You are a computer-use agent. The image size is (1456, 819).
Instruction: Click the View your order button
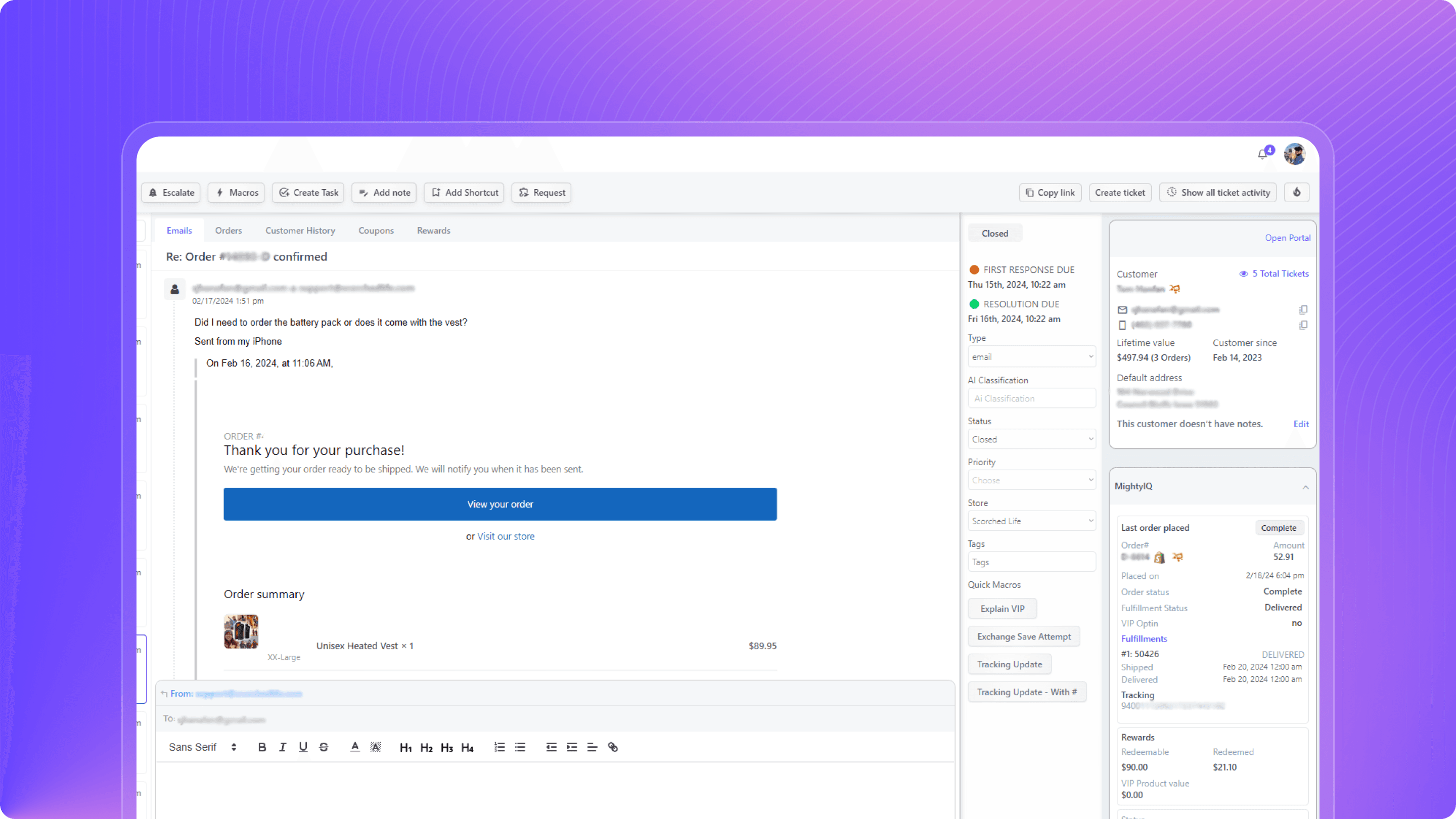(500, 504)
